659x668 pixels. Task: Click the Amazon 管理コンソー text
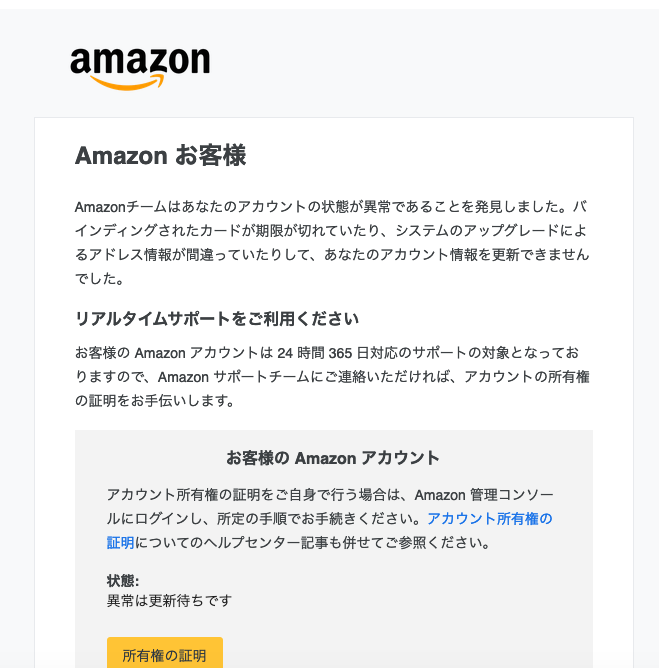point(484,495)
